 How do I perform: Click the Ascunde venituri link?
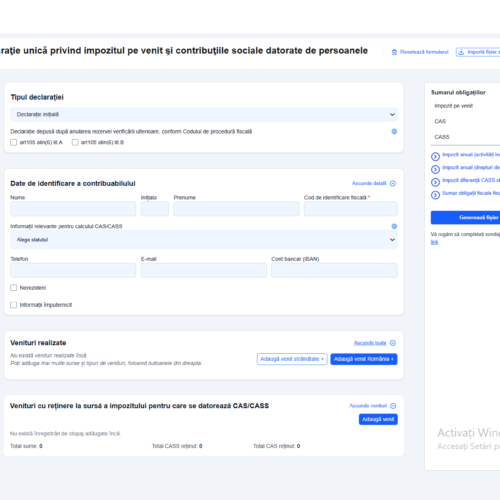click(368, 406)
